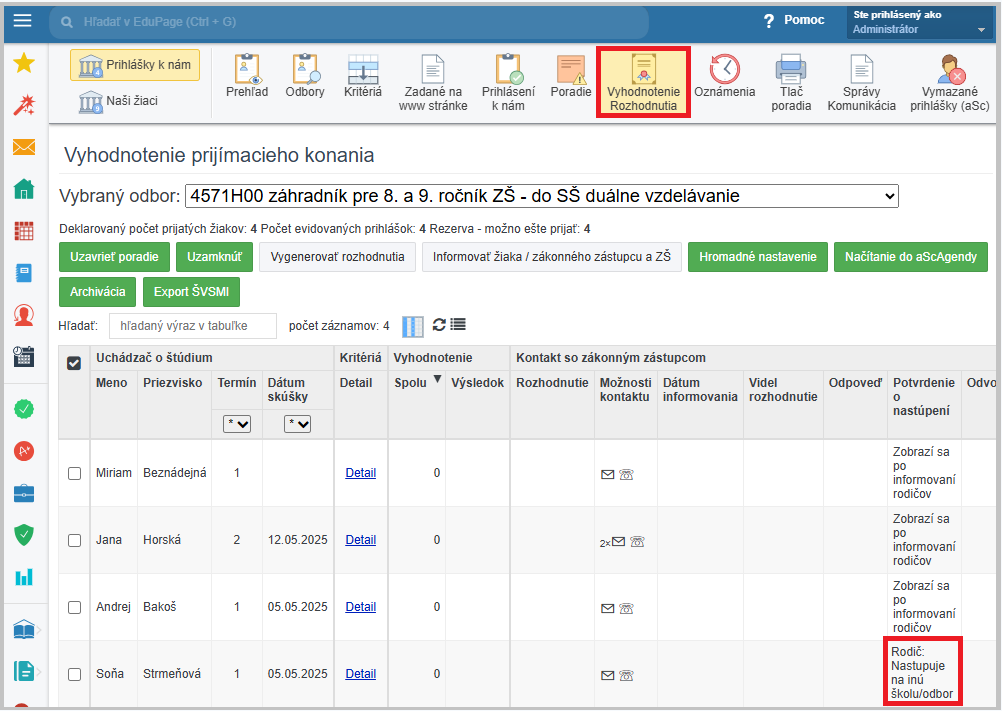Click Načítanie do aScAgendy button

pos(911,257)
